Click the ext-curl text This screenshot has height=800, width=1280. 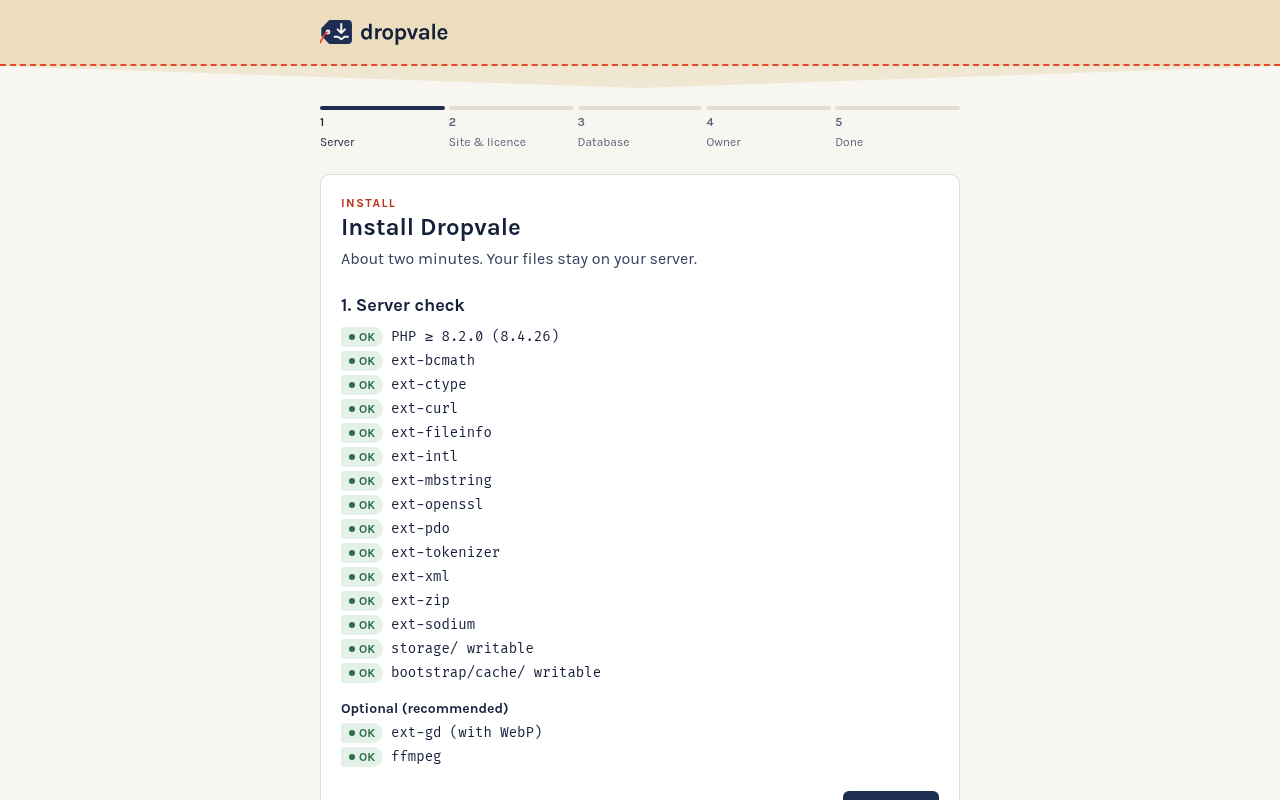424,408
